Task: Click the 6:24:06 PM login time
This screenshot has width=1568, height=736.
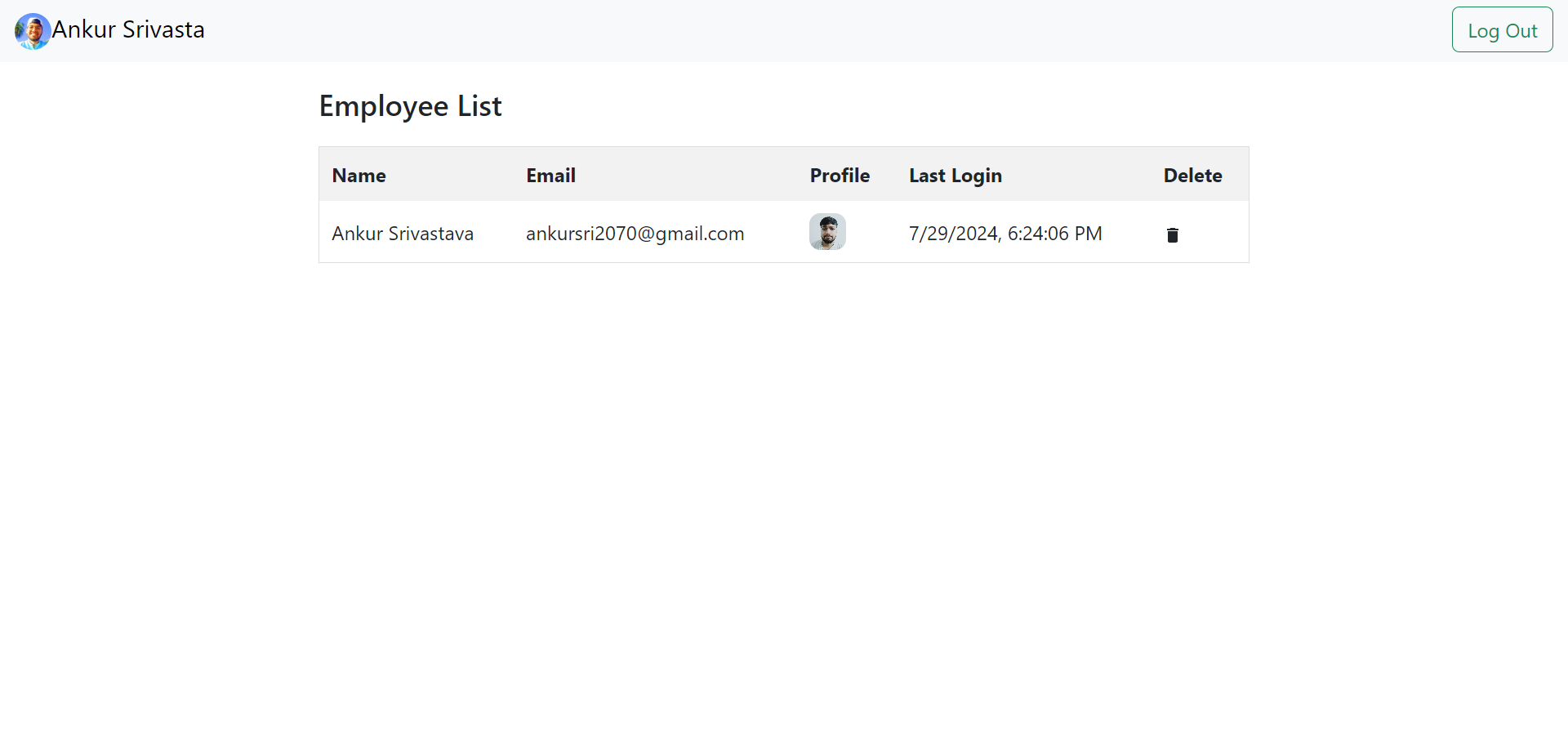Action: (x=1054, y=234)
